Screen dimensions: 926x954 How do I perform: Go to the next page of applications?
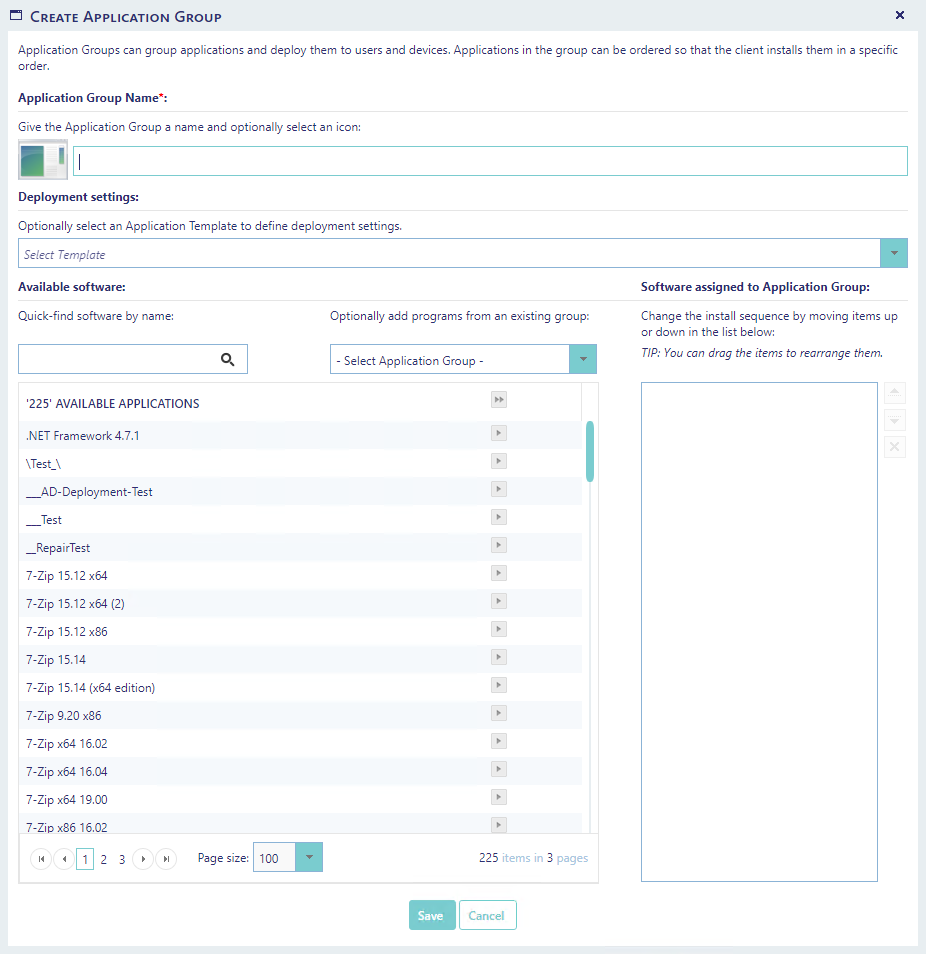tap(143, 859)
